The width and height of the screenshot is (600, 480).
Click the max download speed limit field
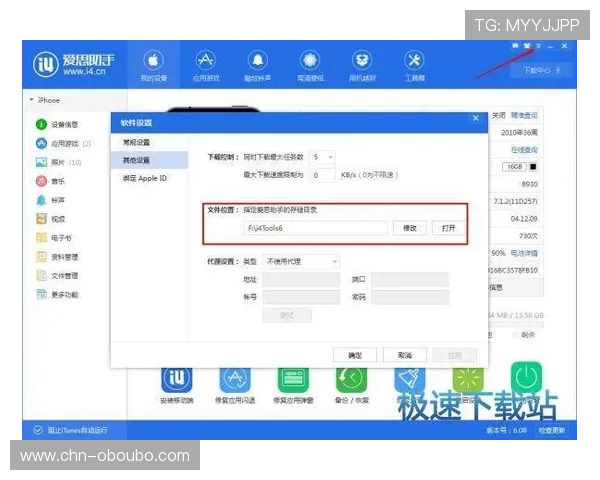click(x=323, y=175)
